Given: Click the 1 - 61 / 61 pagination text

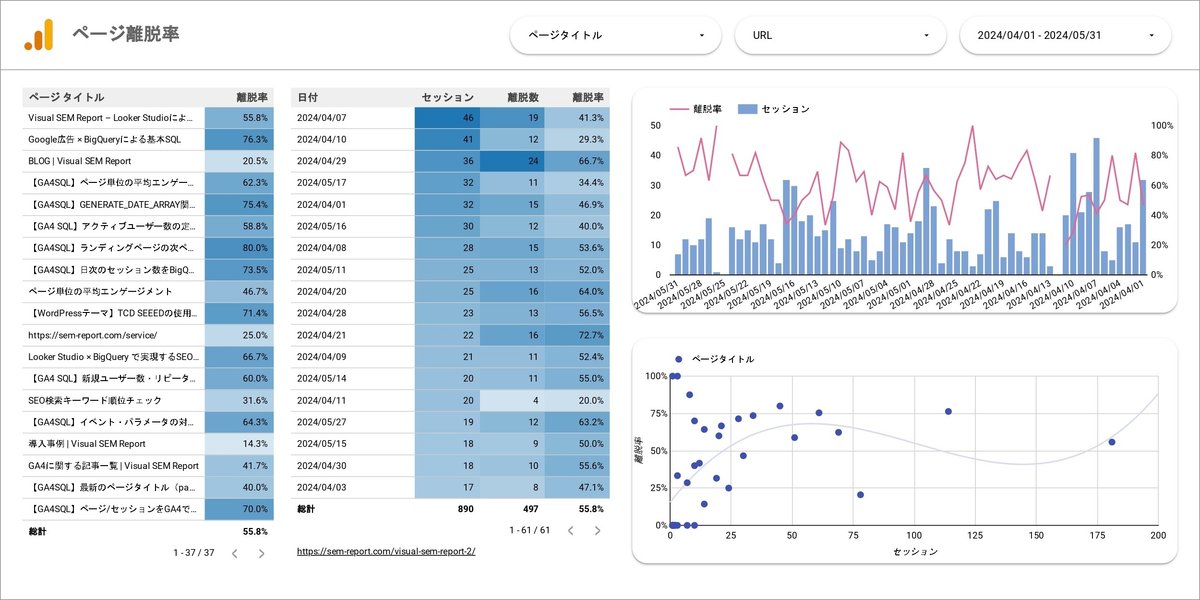Looking at the screenshot, I should click(x=530, y=530).
